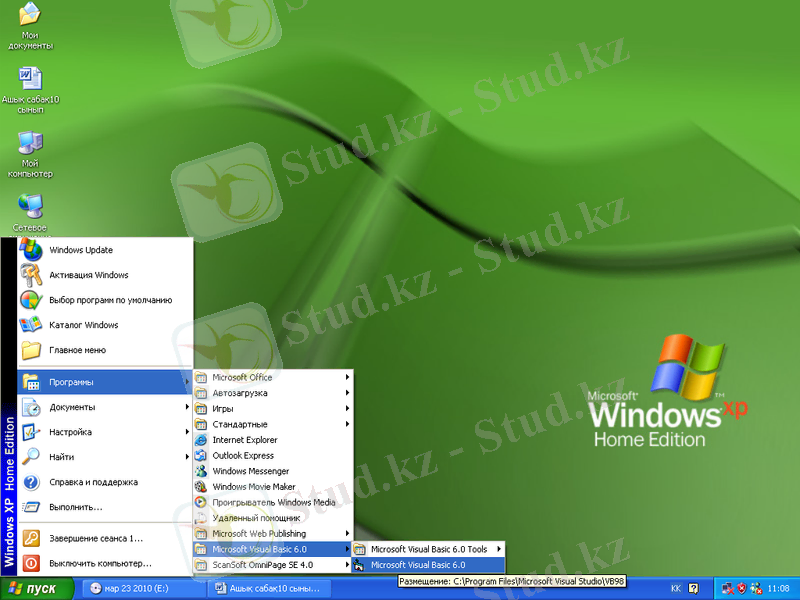800x600 pixels.
Task: Open Internet Explorer from Programs list
Action: tap(245, 440)
